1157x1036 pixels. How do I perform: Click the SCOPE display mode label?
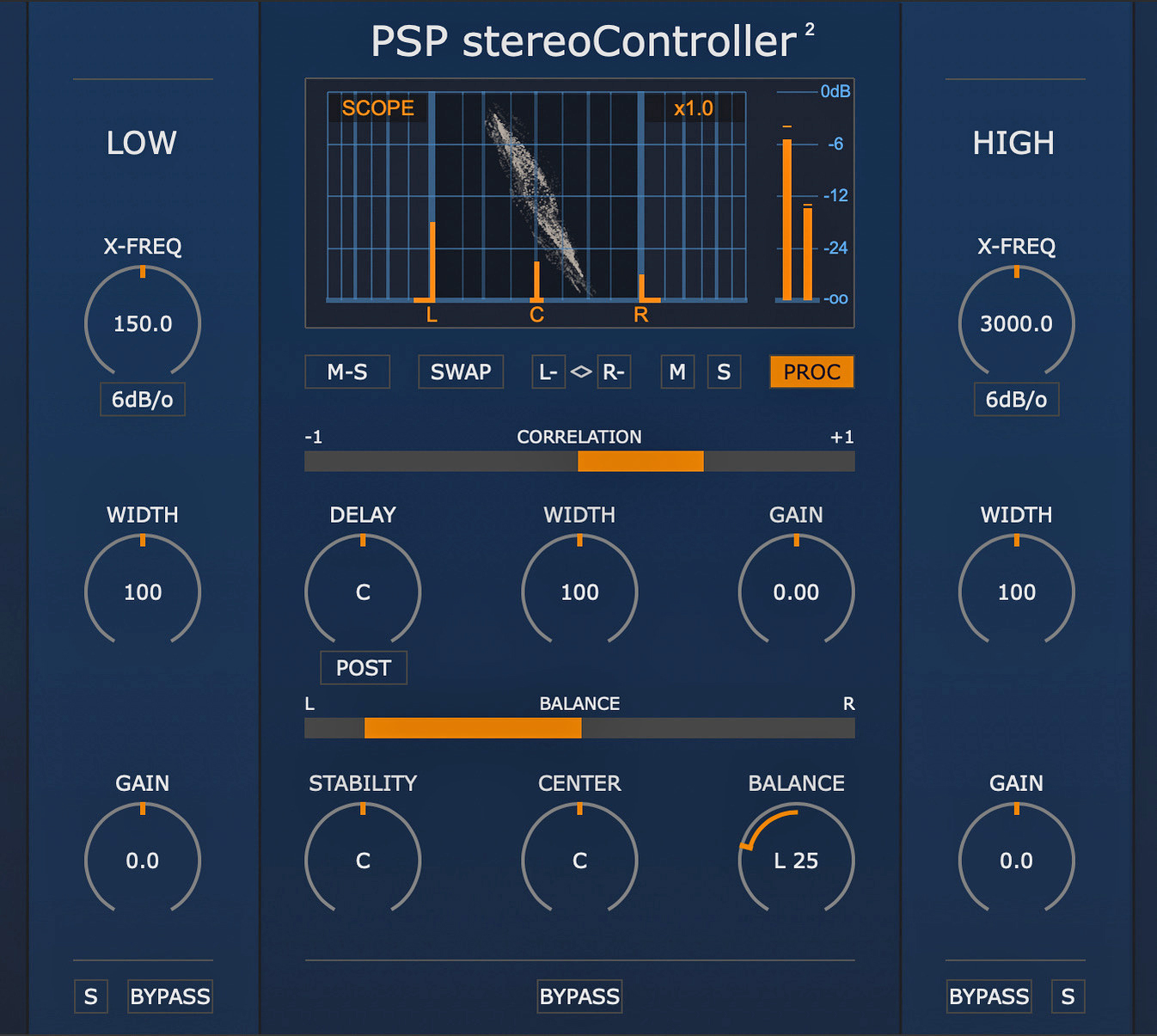pos(377,107)
